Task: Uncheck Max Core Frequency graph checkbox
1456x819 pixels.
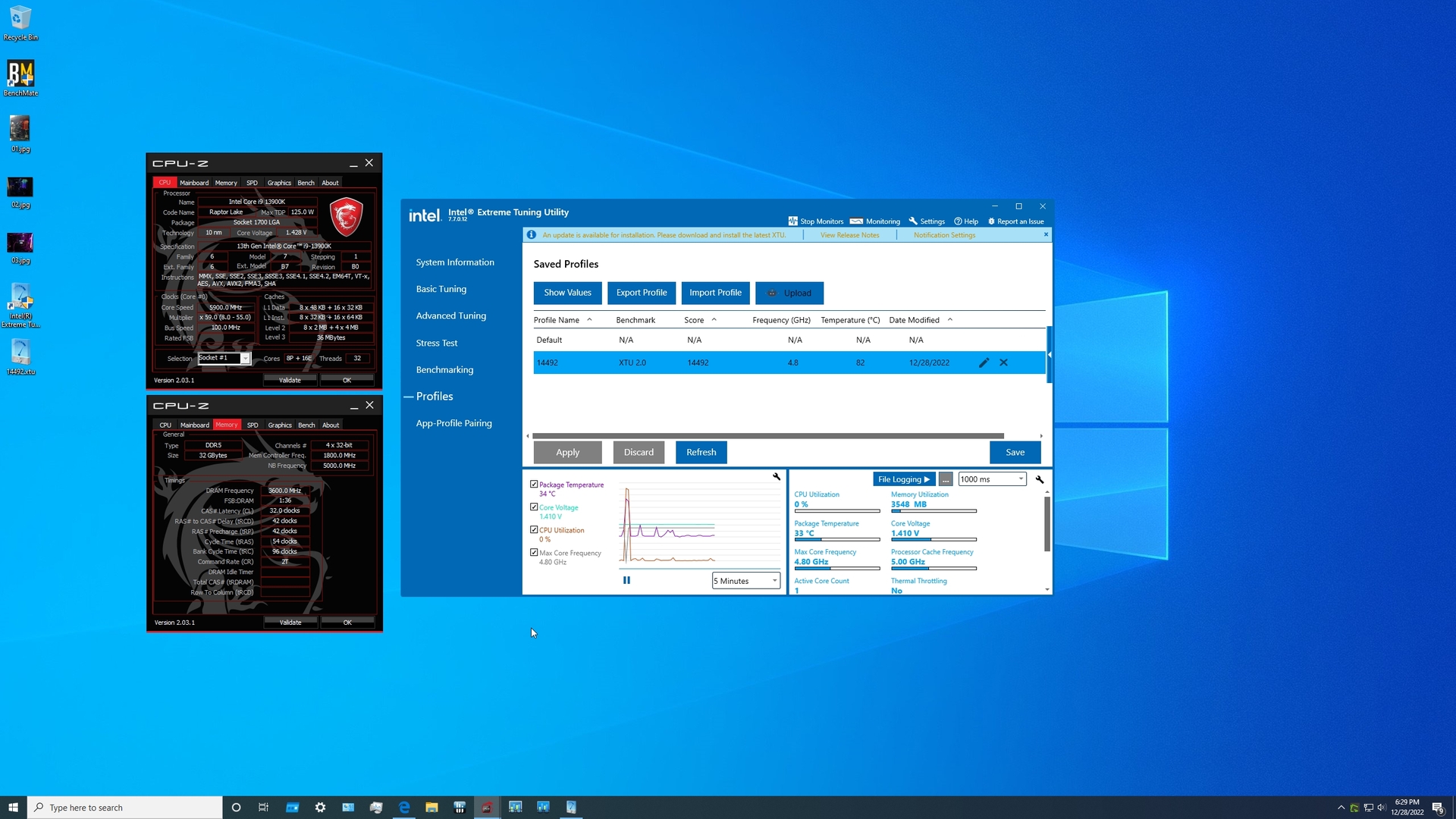Action: coord(534,552)
